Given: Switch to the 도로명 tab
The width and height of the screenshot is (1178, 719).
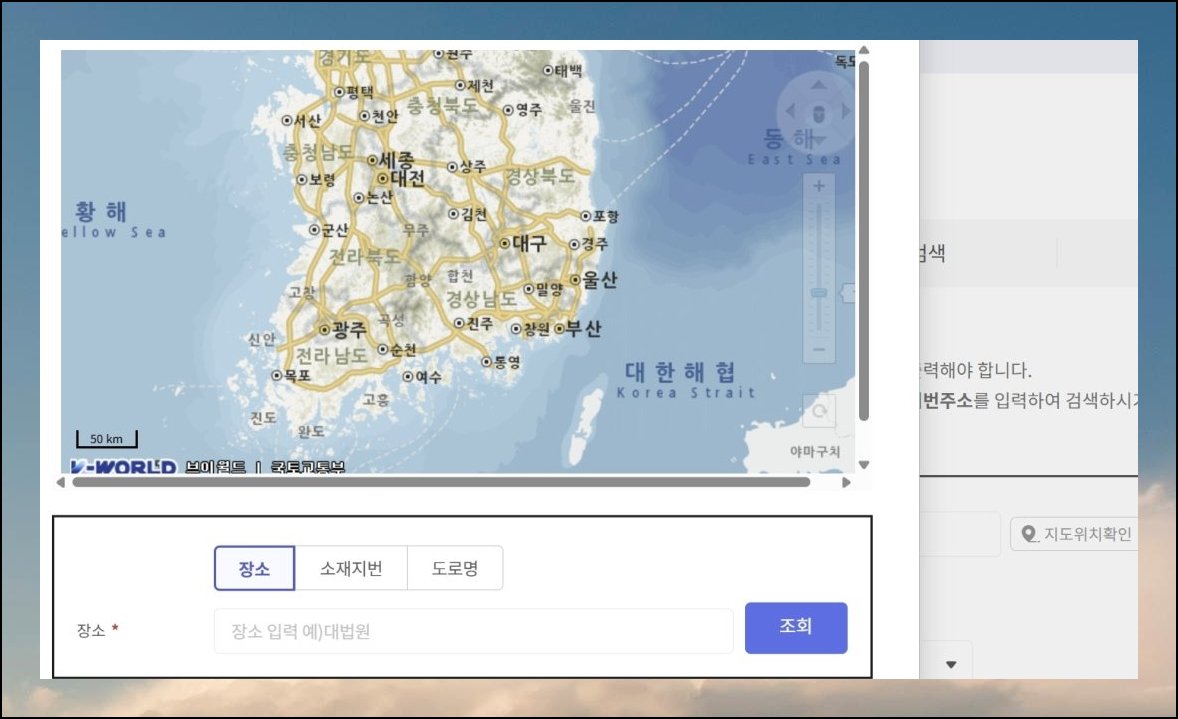Looking at the screenshot, I should coord(455,568).
